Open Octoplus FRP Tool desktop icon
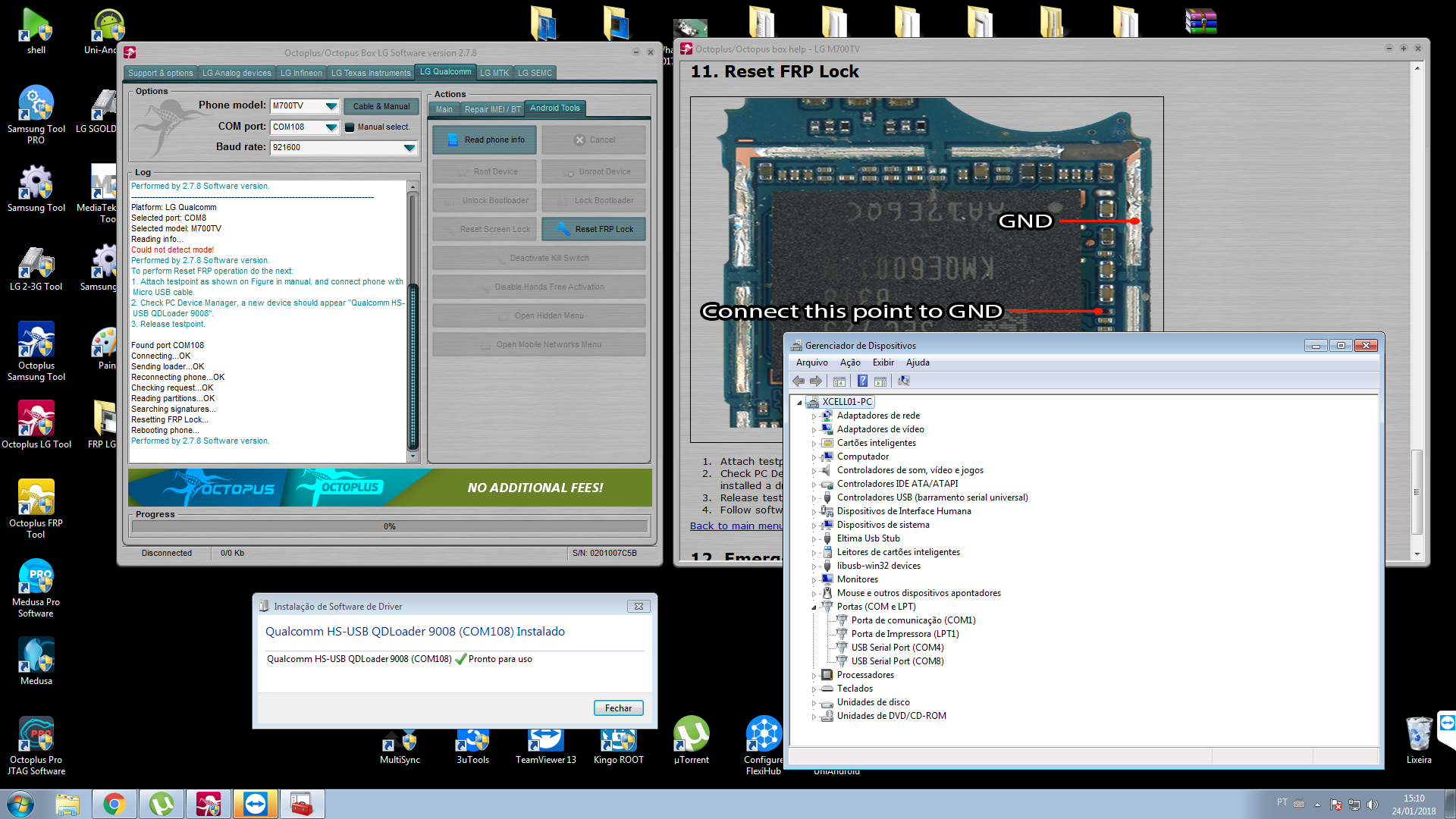This screenshot has height=819, width=1456. click(36, 508)
